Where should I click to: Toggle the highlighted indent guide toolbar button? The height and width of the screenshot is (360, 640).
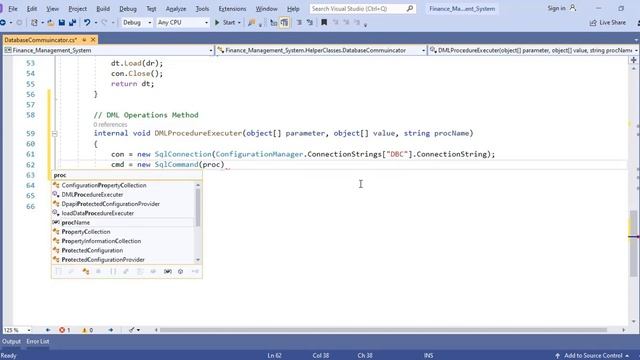click(x=284, y=23)
